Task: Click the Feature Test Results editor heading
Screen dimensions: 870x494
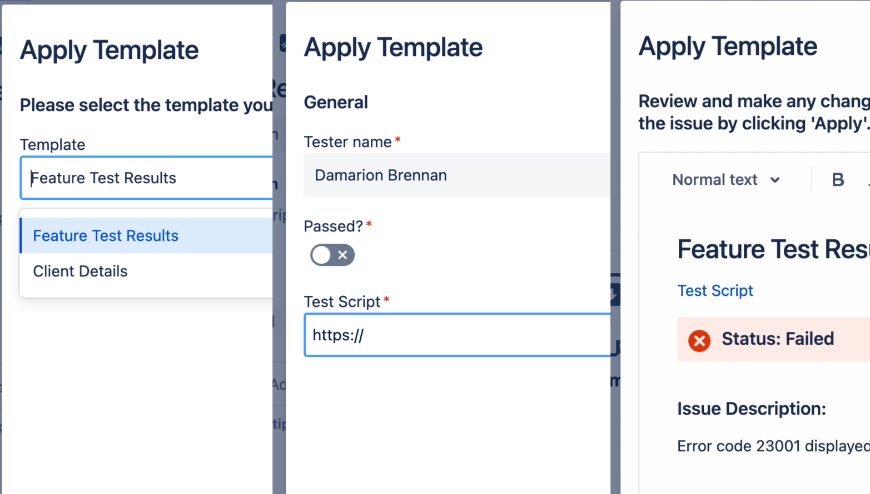Action: [772, 250]
